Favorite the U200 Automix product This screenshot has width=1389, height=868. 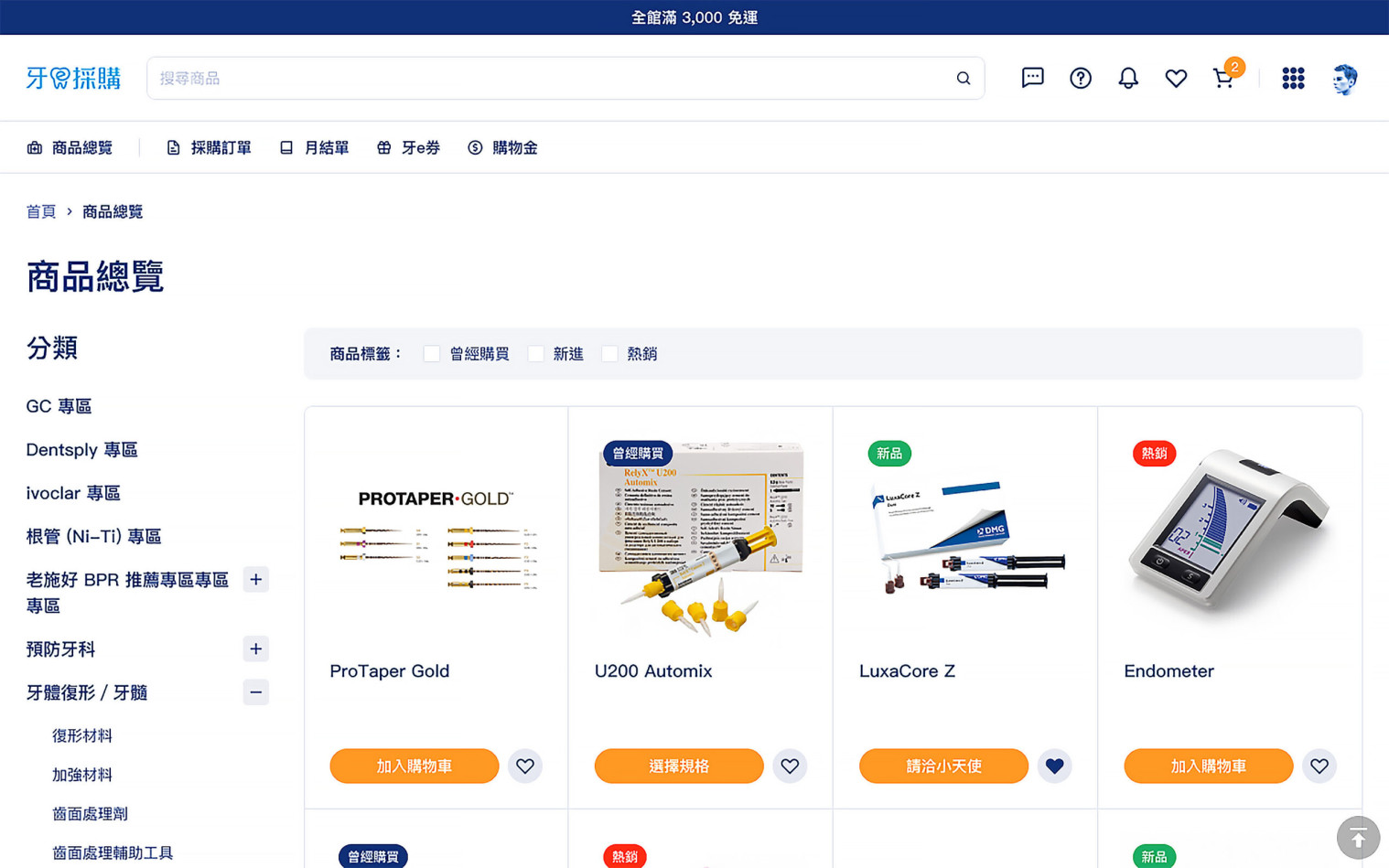tap(790, 766)
